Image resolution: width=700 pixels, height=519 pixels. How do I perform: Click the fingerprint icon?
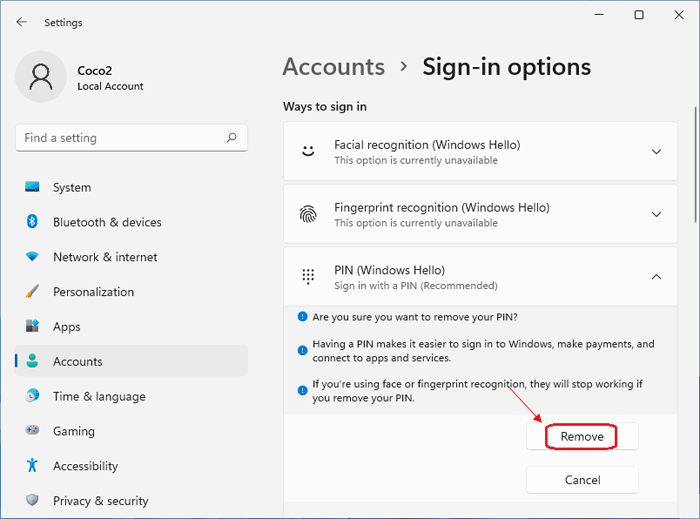coord(308,214)
